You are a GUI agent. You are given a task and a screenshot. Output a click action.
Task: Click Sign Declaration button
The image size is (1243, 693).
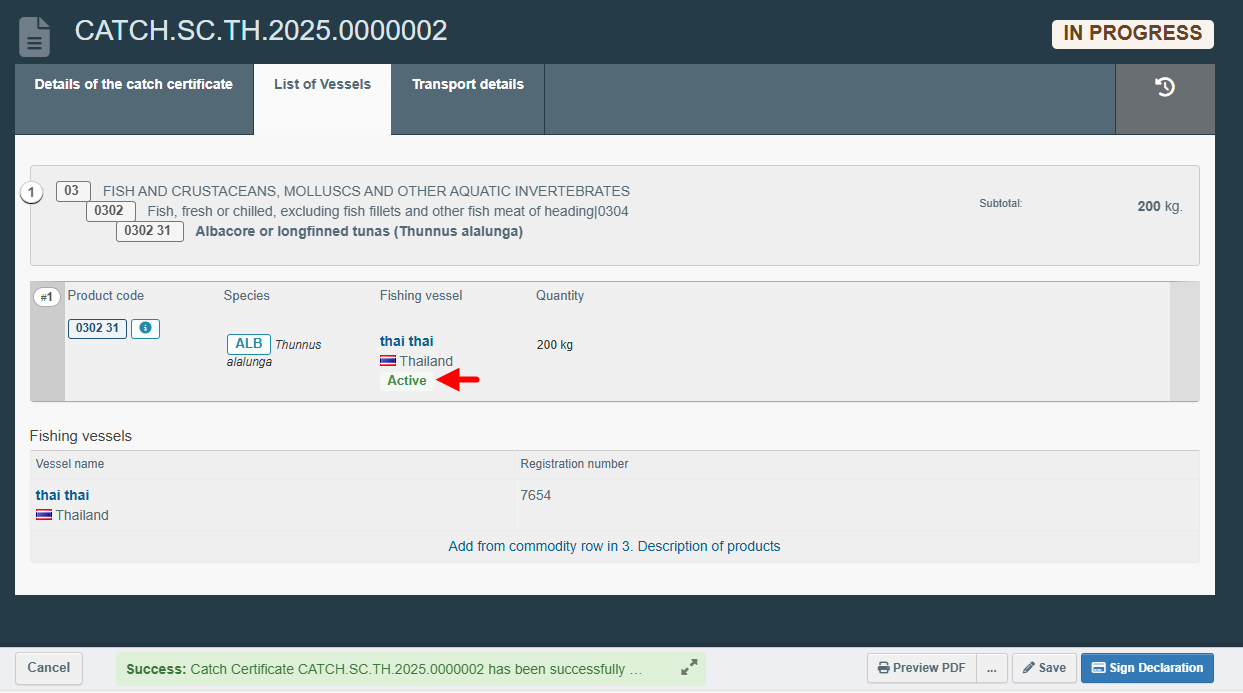coord(1146,668)
